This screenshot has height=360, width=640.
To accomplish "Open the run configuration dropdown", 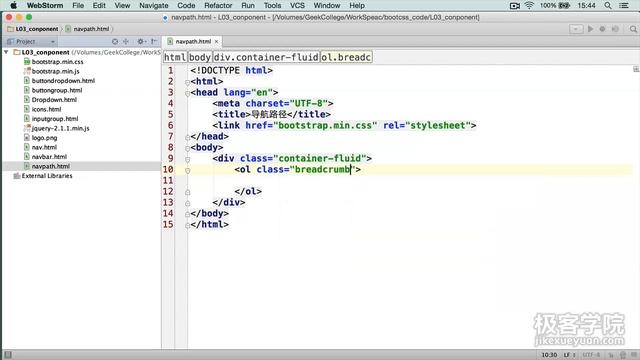I will coord(576,29).
